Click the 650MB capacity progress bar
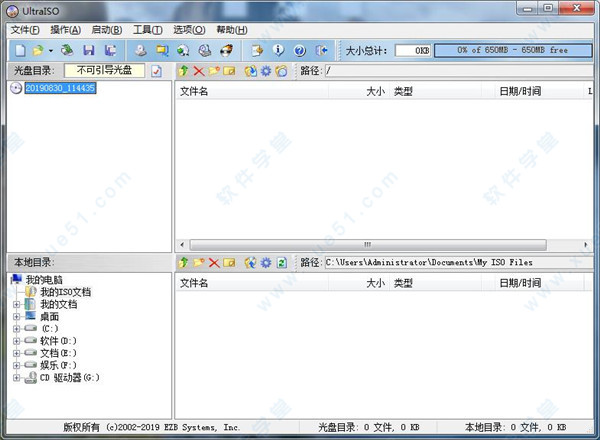 (513, 51)
